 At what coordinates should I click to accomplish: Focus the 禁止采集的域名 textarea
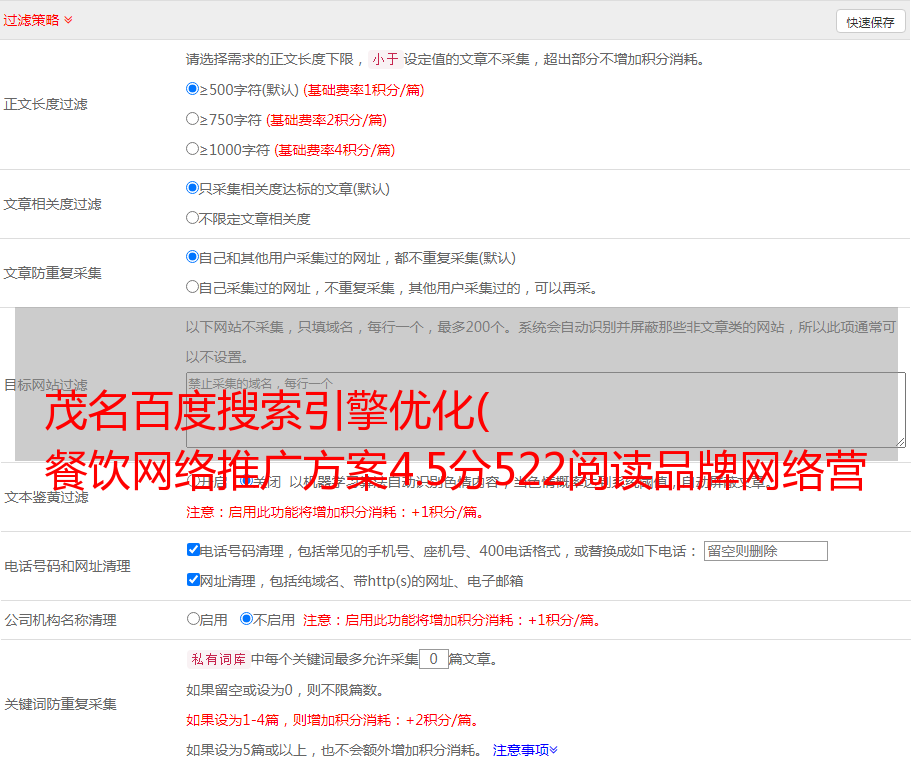coord(546,410)
